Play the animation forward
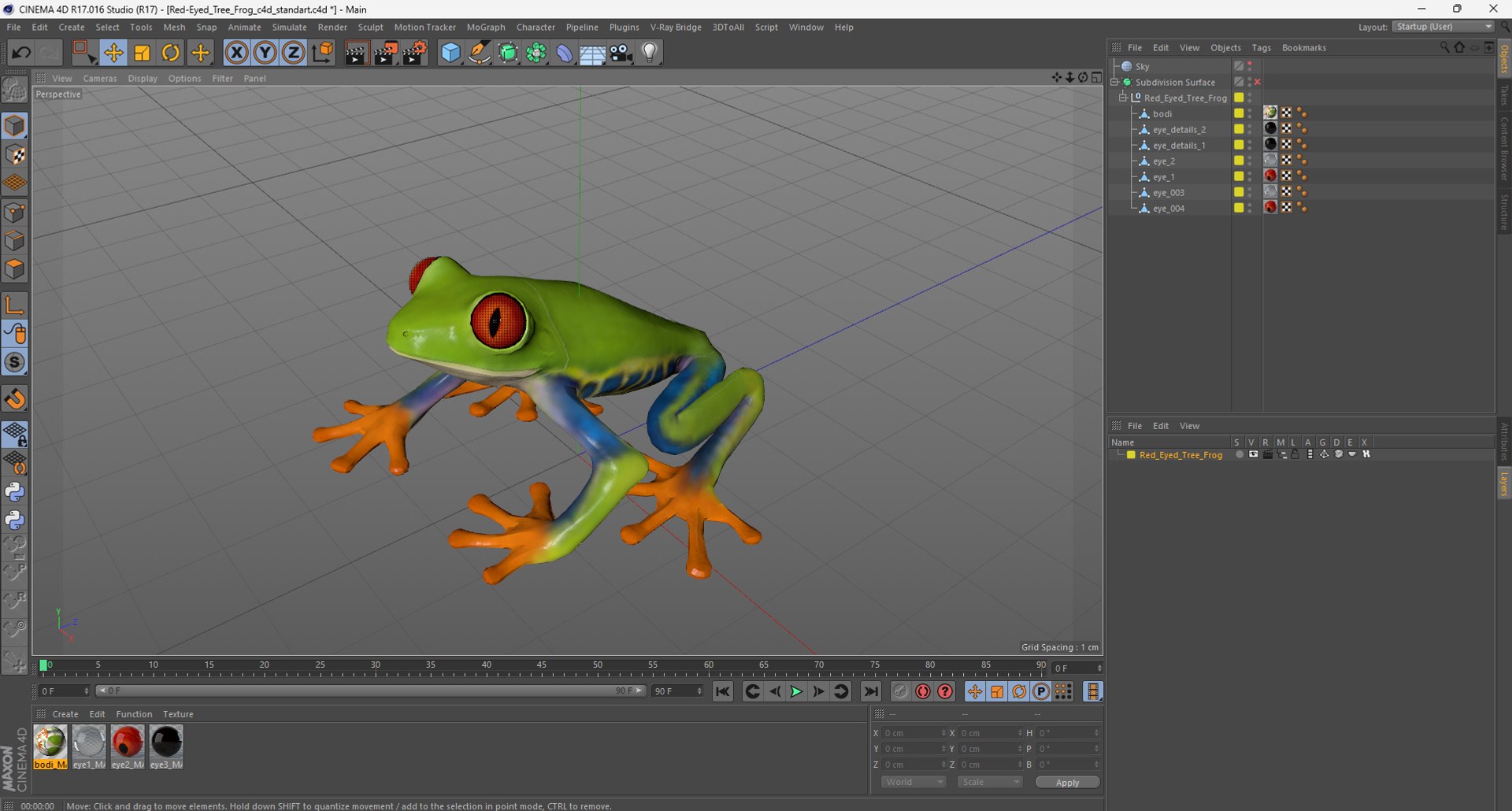The width and height of the screenshot is (1512, 811). click(x=796, y=691)
